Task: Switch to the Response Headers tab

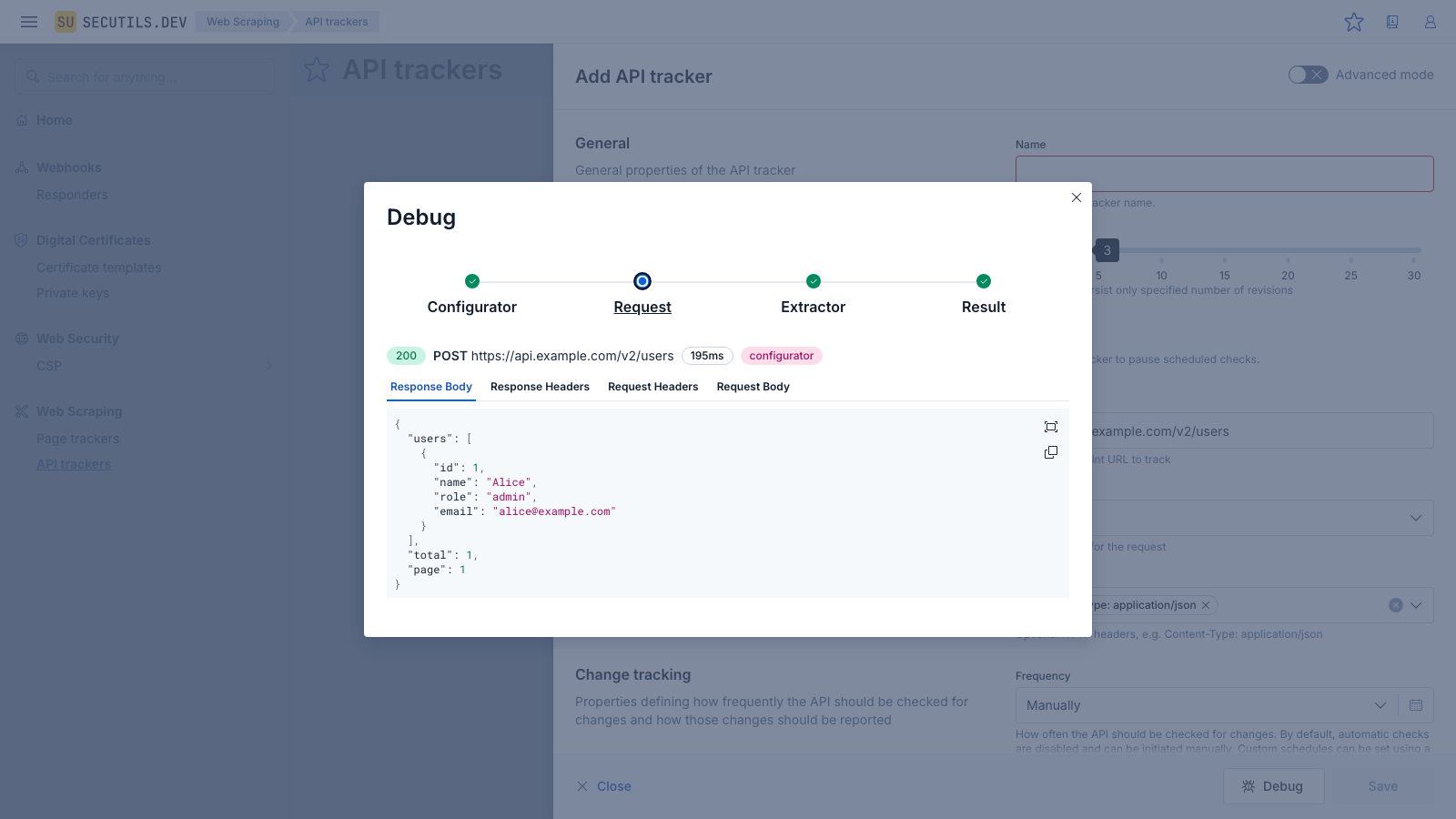Action: click(x=540, y=387)
